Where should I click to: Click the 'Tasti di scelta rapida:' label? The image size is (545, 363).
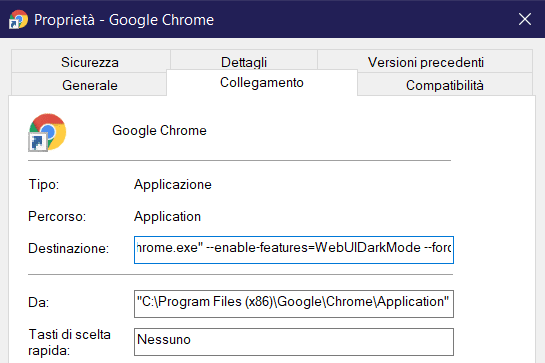(x=69, y=342)
